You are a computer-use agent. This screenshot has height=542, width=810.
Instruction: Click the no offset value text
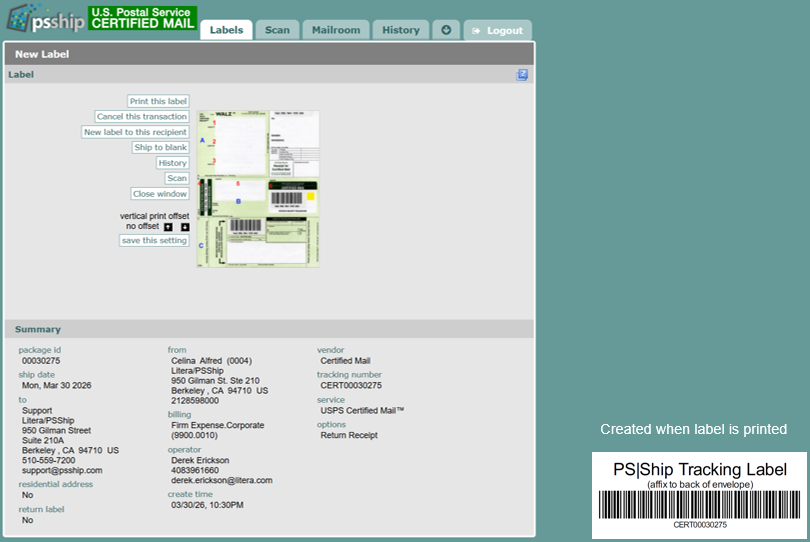(x=143, y=226)
